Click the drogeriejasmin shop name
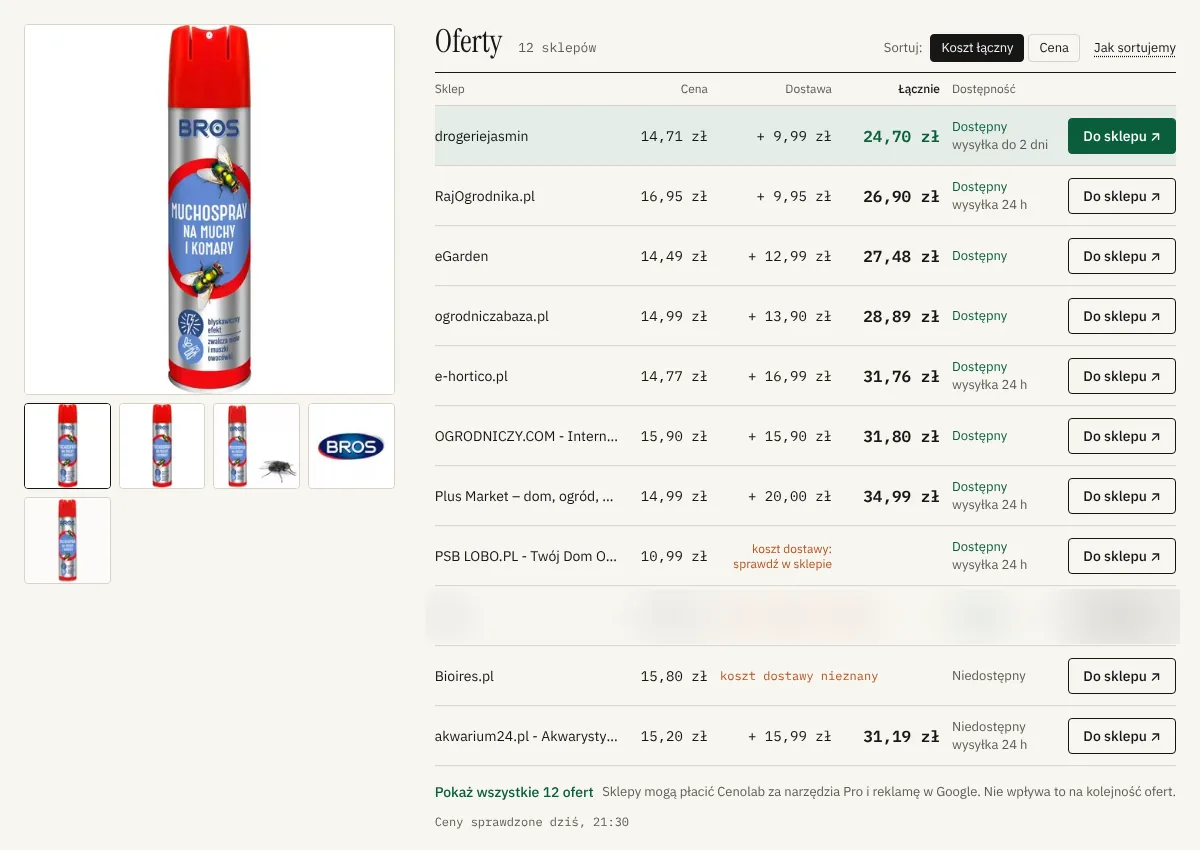The height and width of the screenshot is (850, 1200). [x=481, y=136]
